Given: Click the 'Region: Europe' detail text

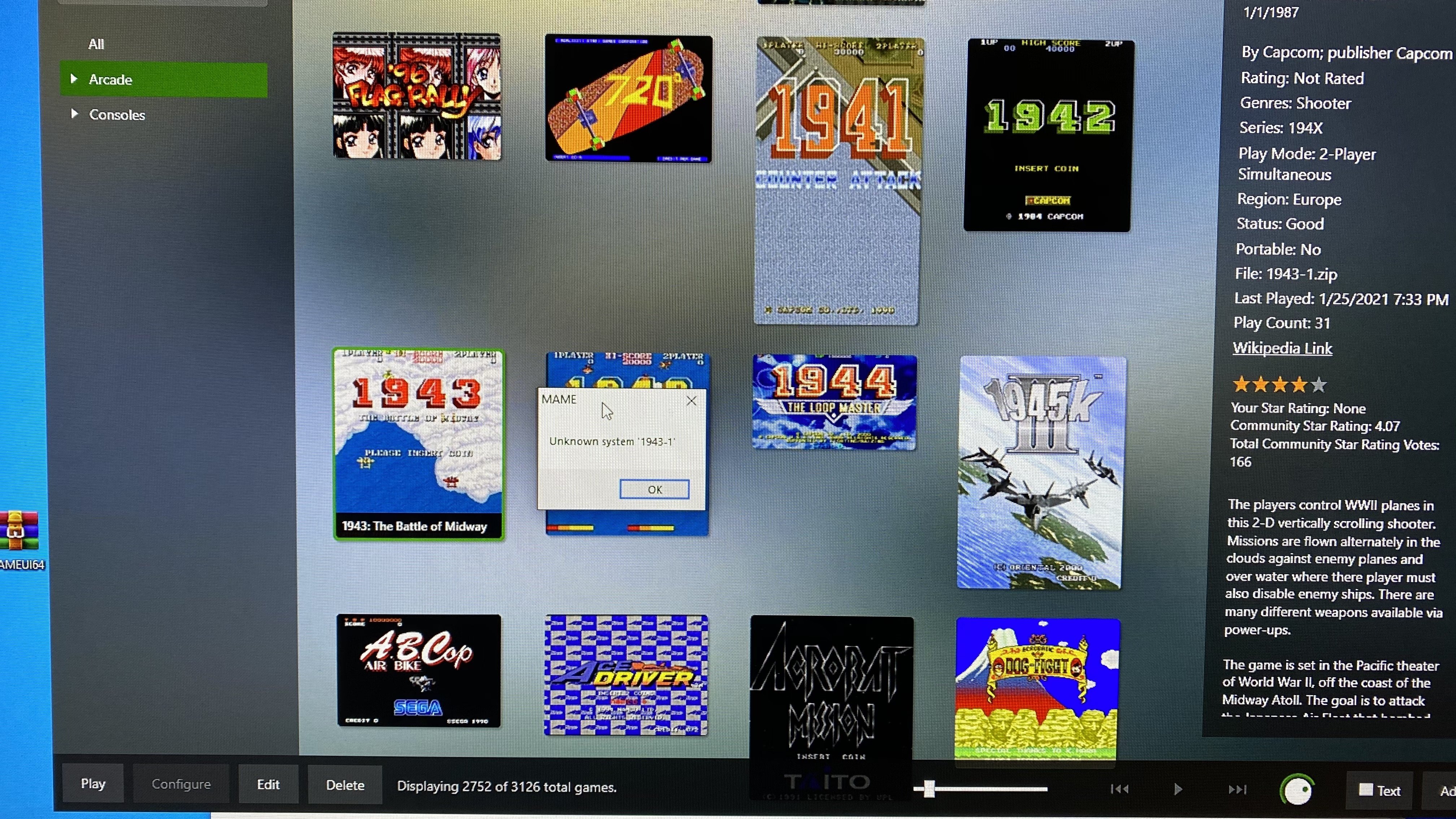Looking at the screenshot, I should pyautogui.click(x=1289, y=199).
